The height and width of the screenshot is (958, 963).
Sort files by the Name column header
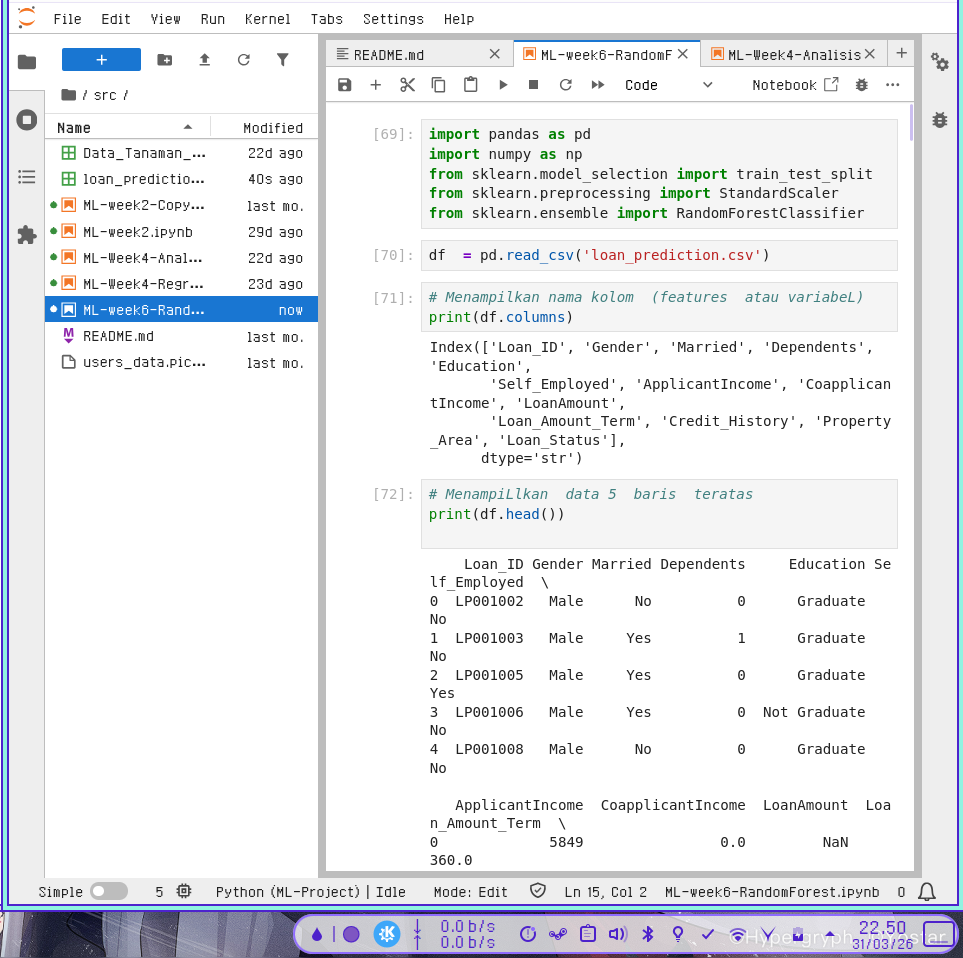74,128
